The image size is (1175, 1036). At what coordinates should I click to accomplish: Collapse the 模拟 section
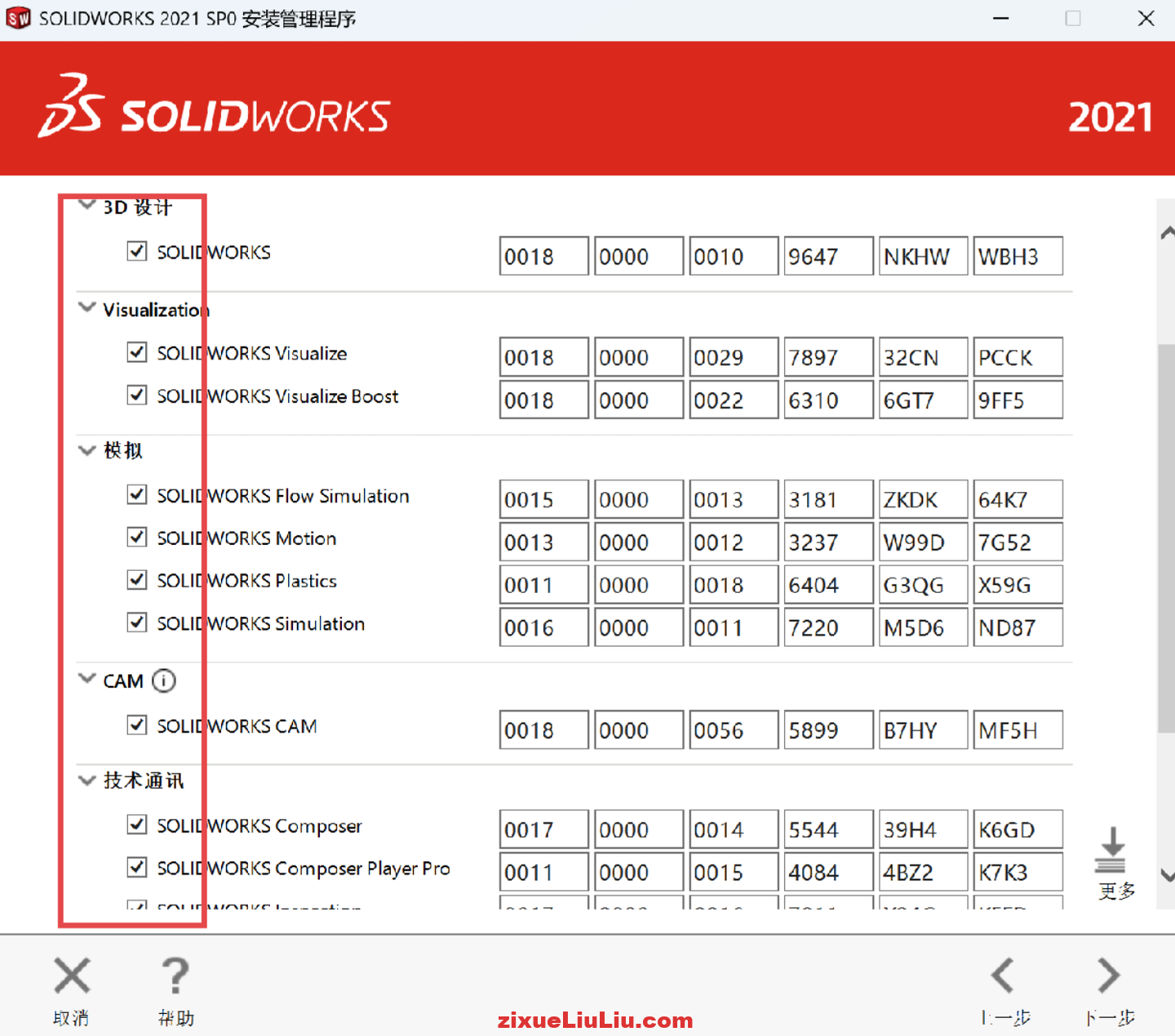[x=86, y=449]
